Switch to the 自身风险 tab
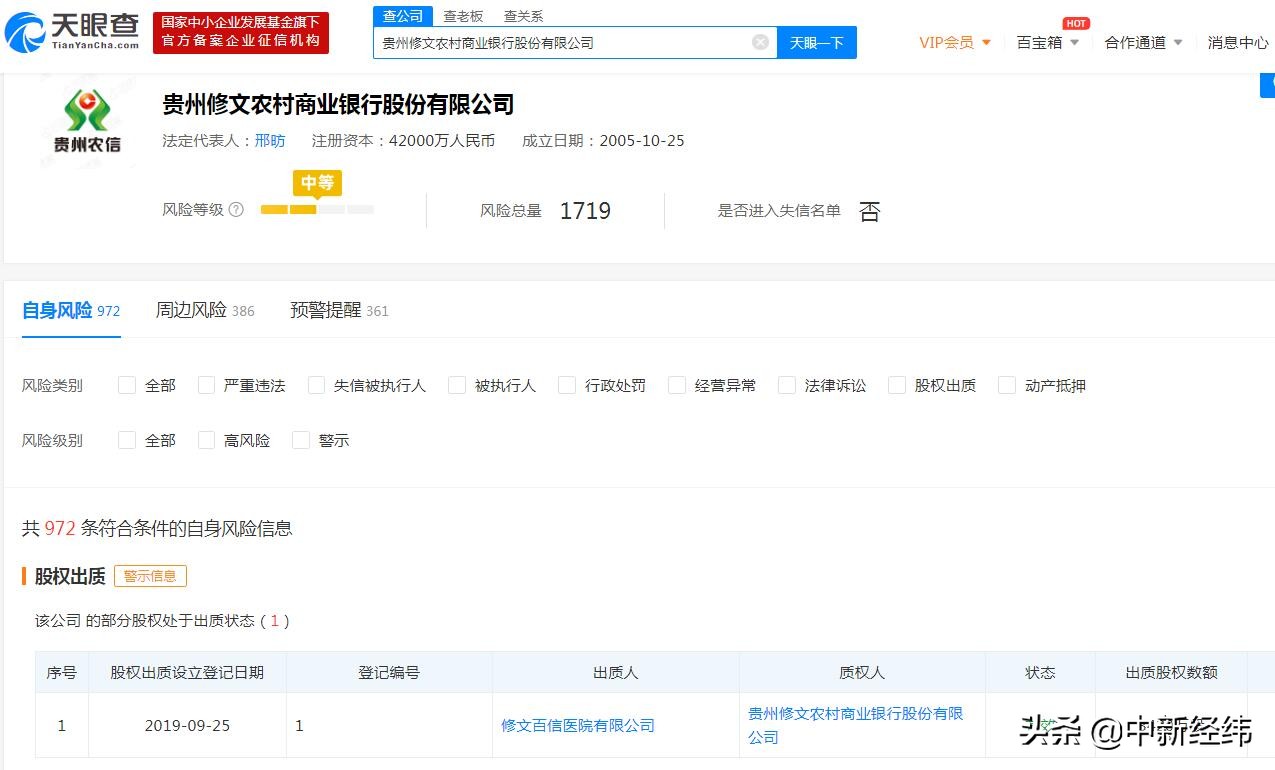Viewport: 1275px width, 770px height. [x=71, y=310]
